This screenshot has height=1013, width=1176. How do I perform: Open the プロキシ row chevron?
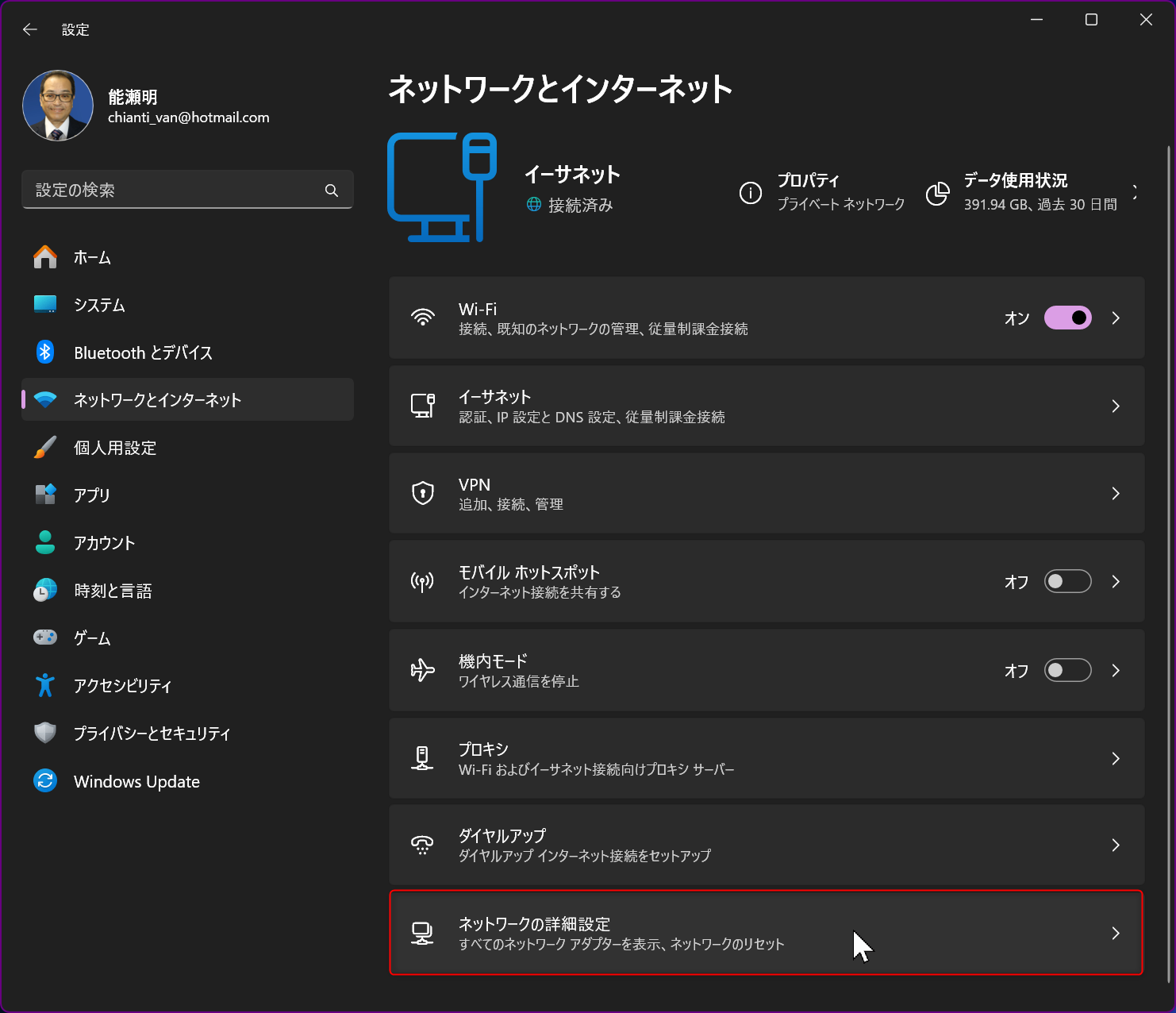pyautogui.click(x=1116, y=758)
